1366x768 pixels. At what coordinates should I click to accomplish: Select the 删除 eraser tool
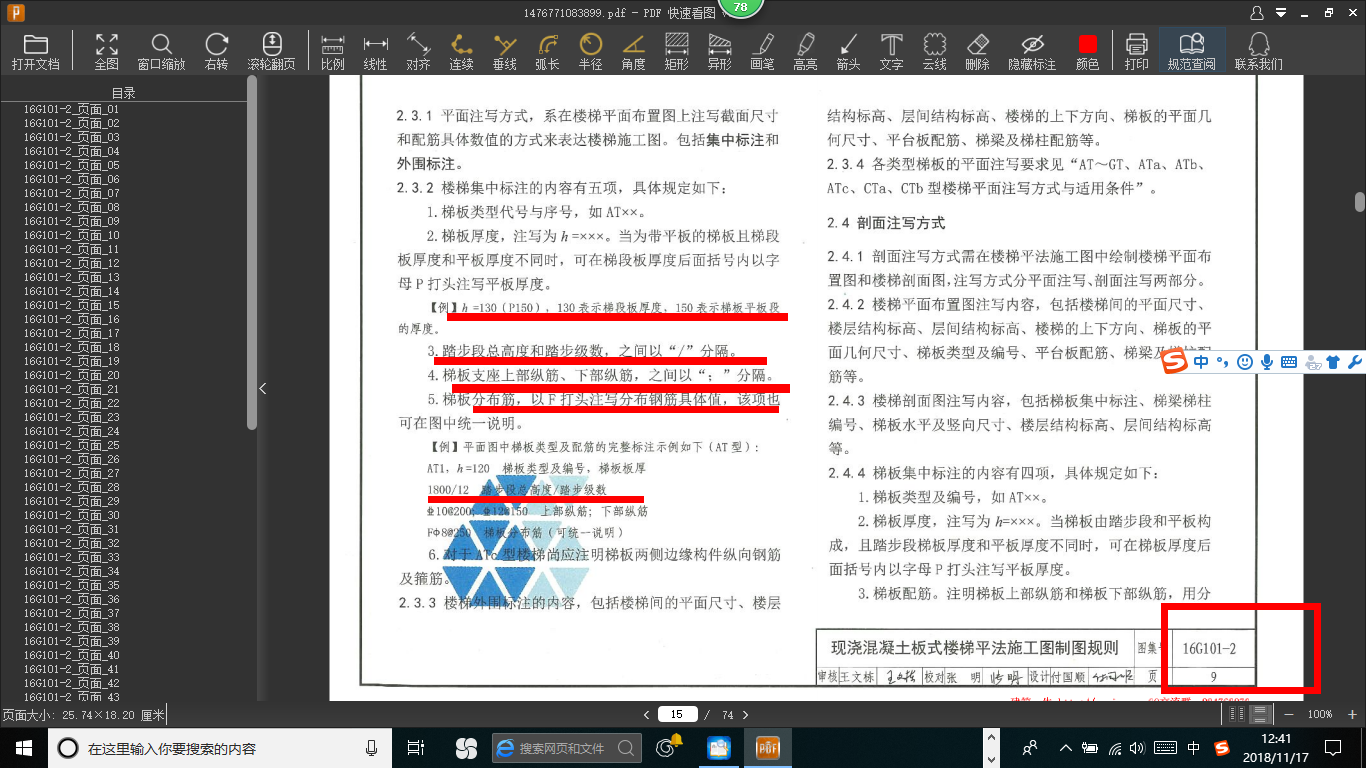click(x=977, y=51)
